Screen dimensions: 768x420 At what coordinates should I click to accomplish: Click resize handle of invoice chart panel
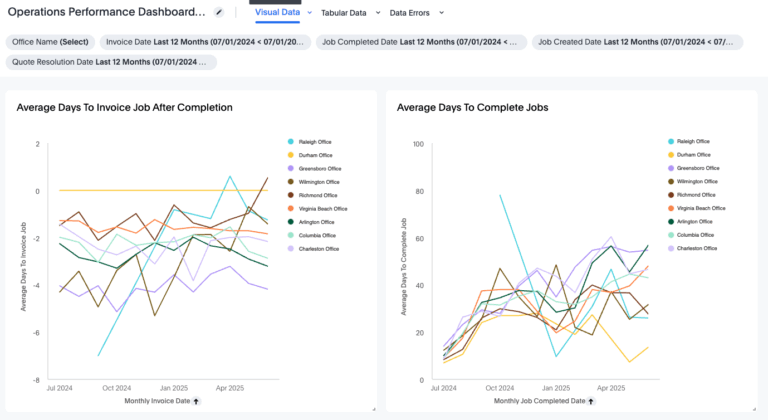(x=373, y=408)
